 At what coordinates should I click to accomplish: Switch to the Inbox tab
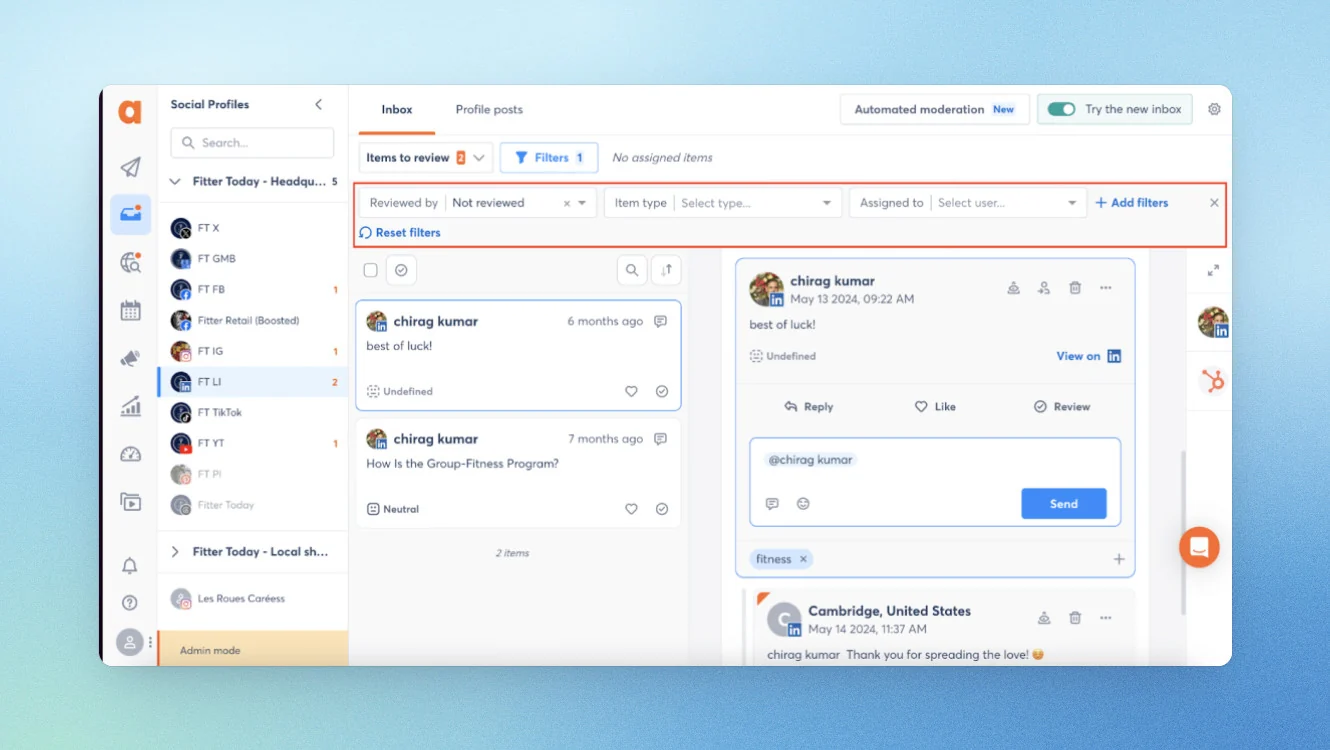pyautogui.click(x=397, y=110)
